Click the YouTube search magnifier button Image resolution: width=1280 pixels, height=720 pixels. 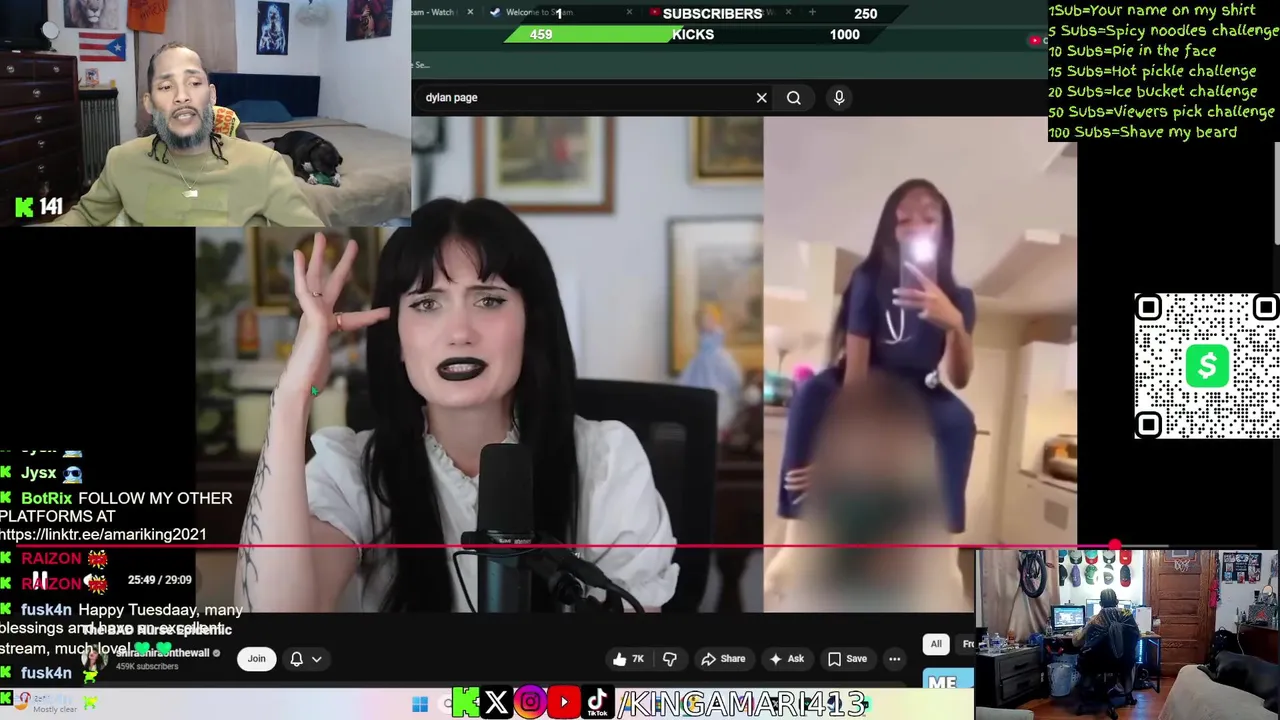(794, 98)
